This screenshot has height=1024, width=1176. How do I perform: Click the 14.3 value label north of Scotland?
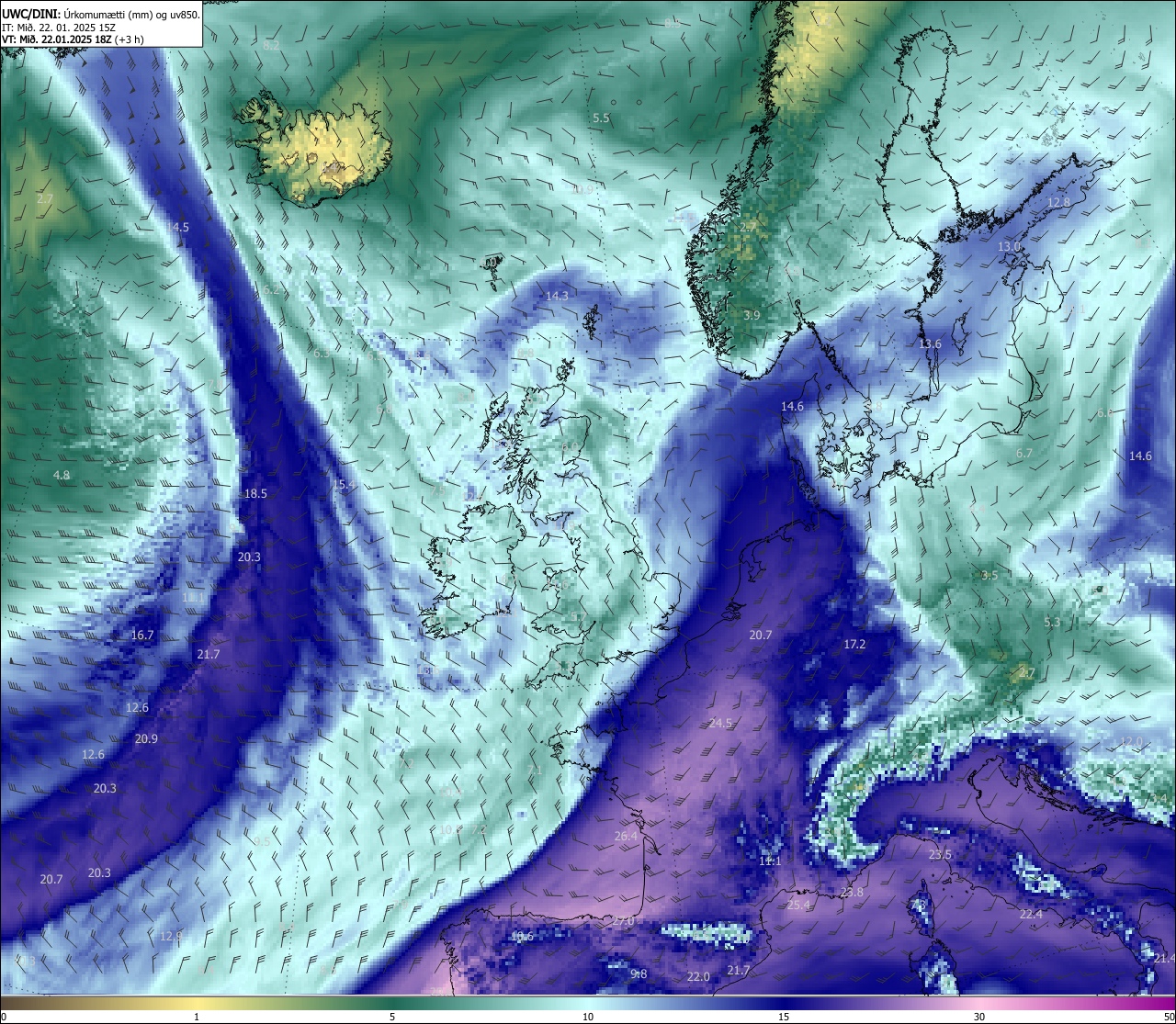557,297
